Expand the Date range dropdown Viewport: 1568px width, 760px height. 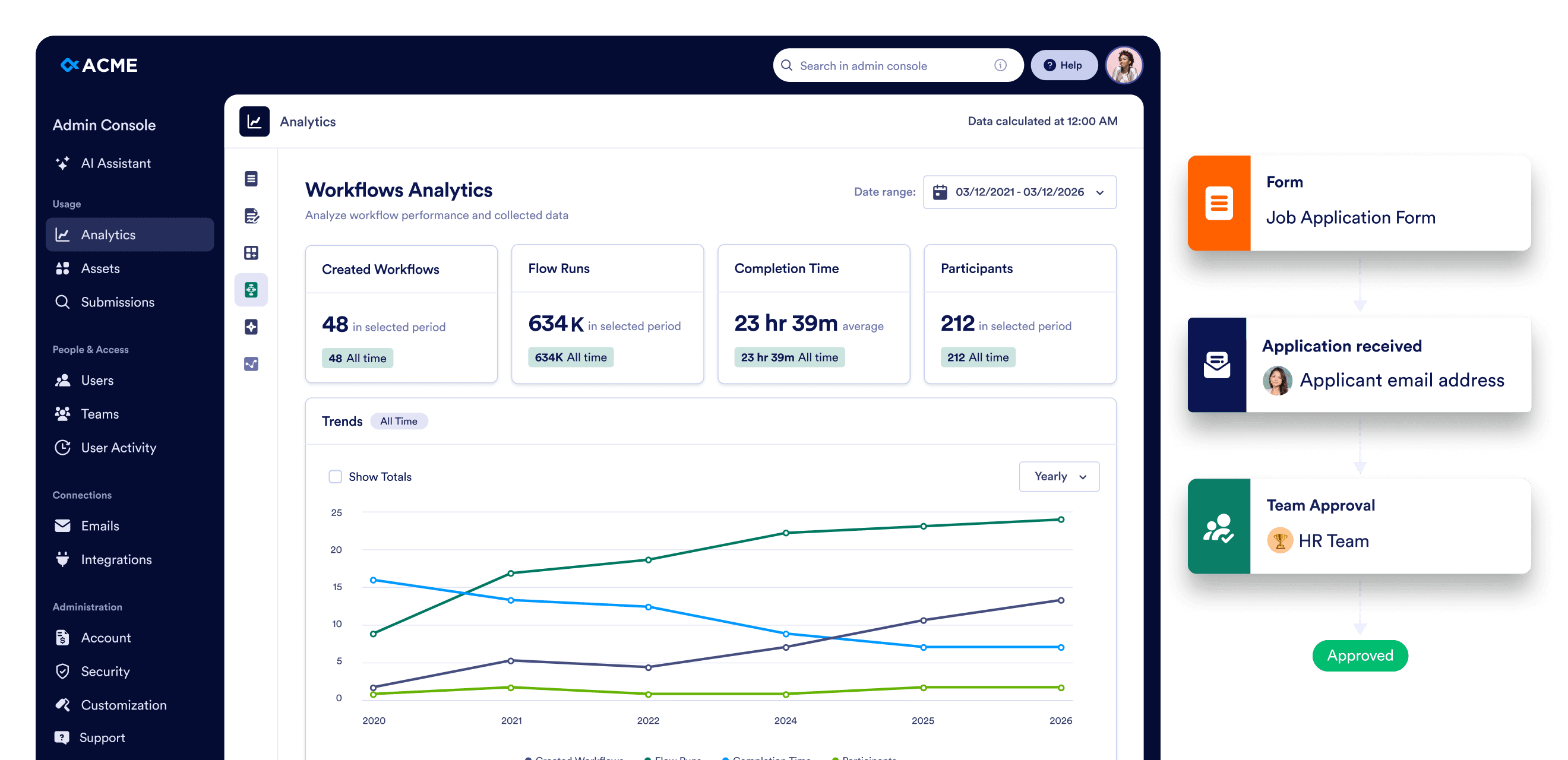1019,192
